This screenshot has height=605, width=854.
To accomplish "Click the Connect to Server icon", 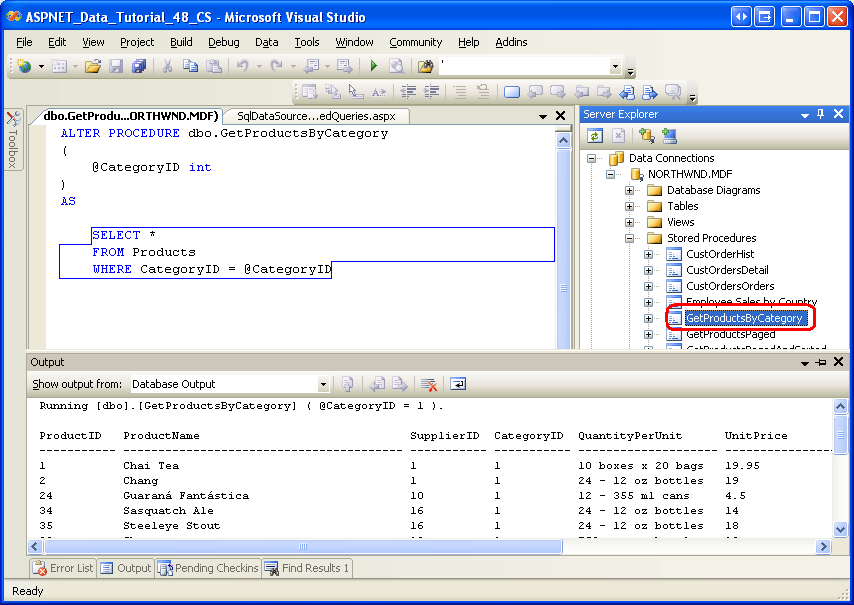I will (x=669, y=135).
